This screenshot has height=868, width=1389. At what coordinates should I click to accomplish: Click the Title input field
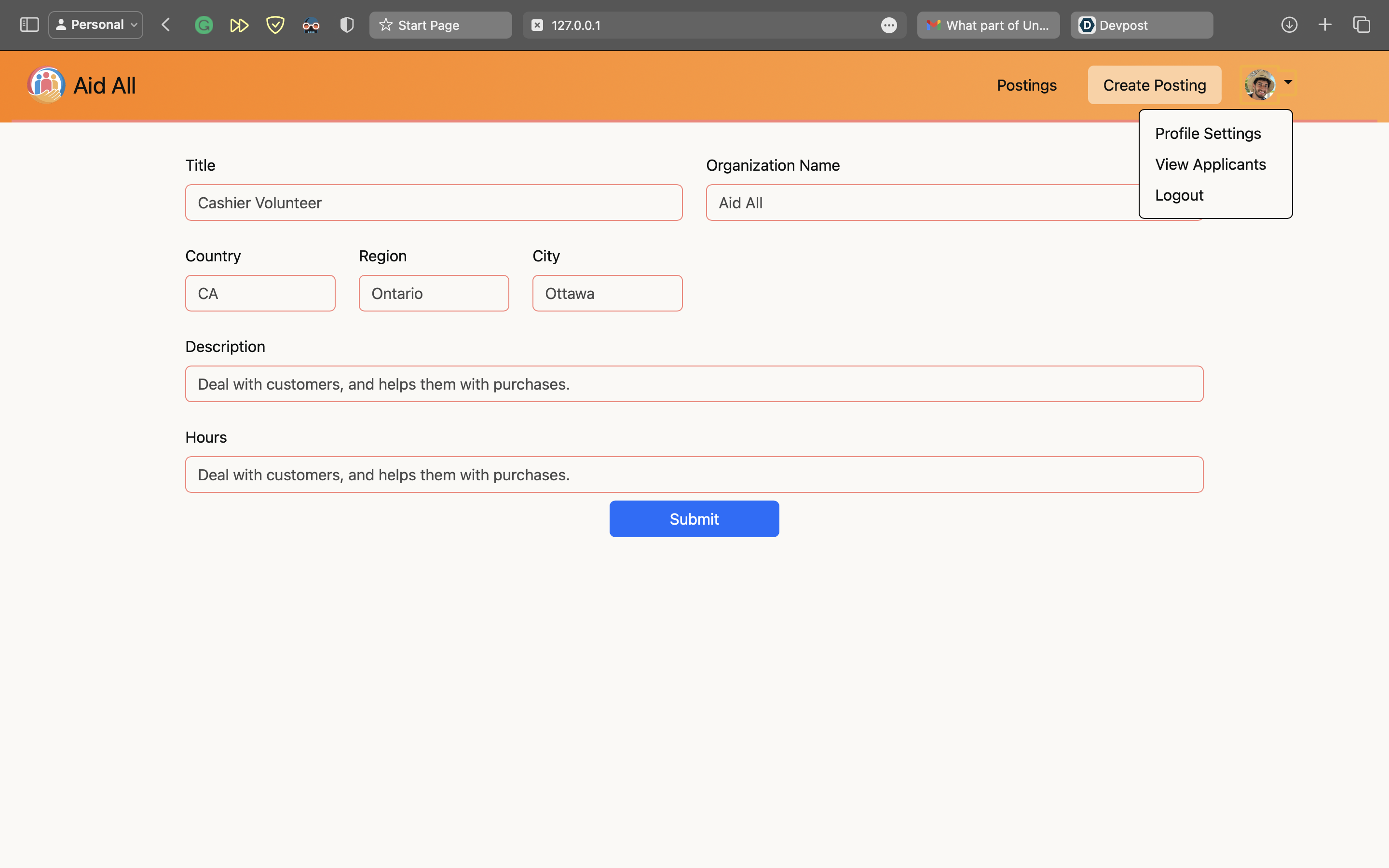pyautogui.click(x=434, y=203)
